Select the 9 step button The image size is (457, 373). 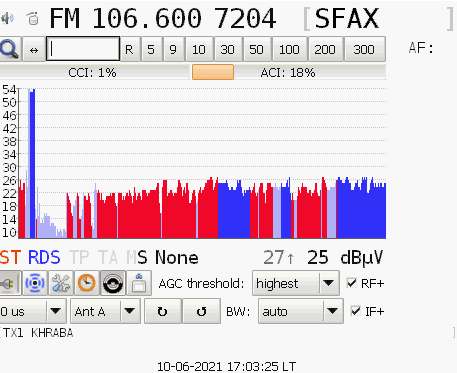[173, 49]
